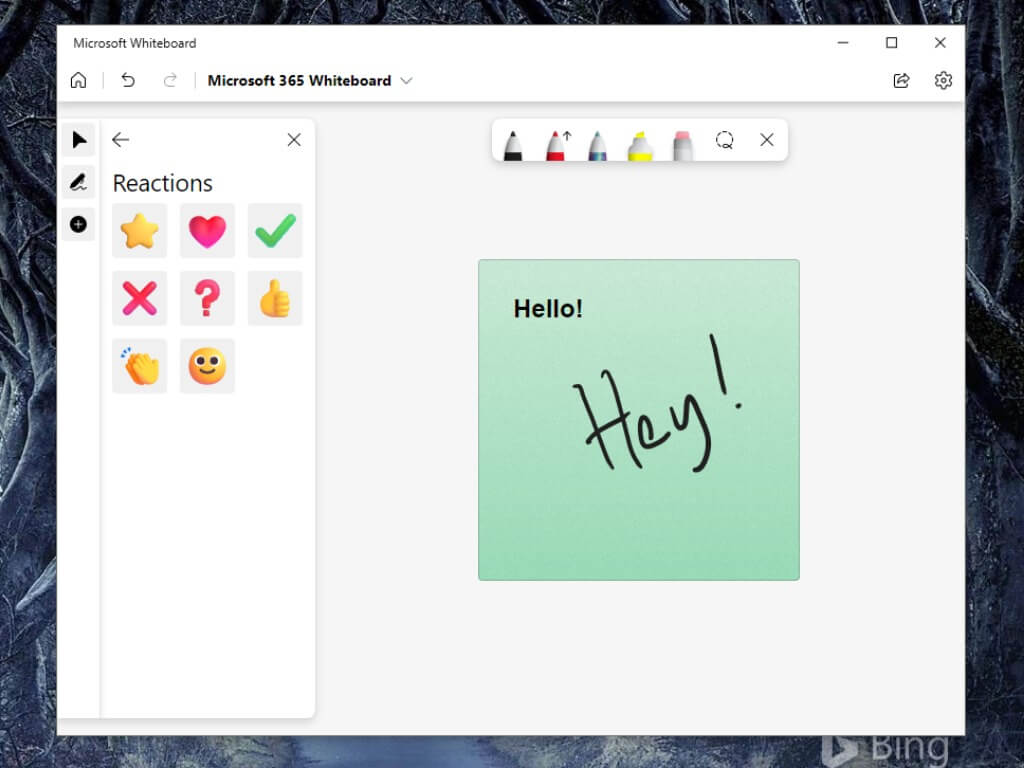Redo the last undone action
The width and height of the screenshot is (1024, 768).
(x=170, y=80)
